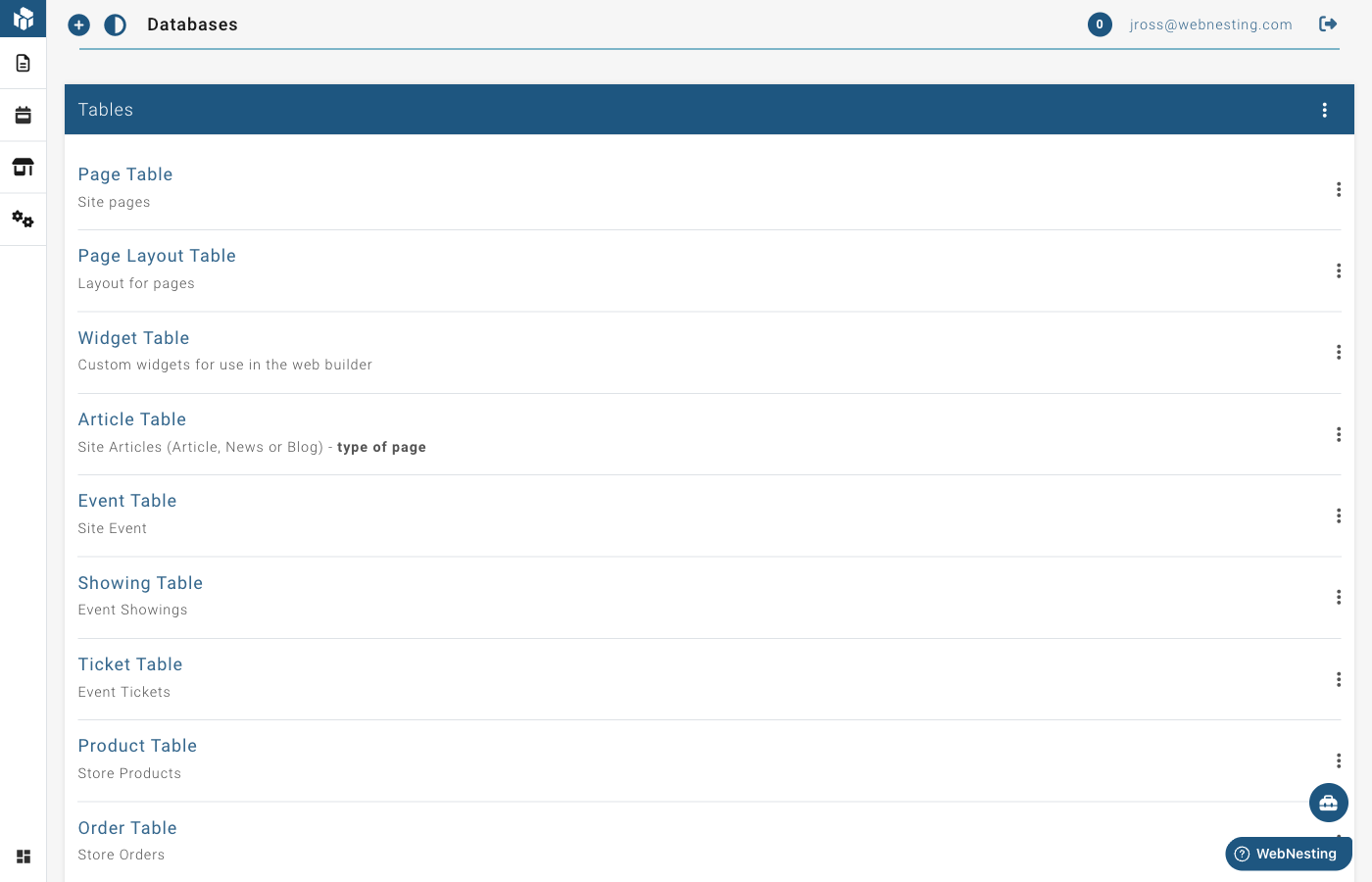Open the Settings gears icon in sidebar
Screen dimensions: 1372x882
23,219
